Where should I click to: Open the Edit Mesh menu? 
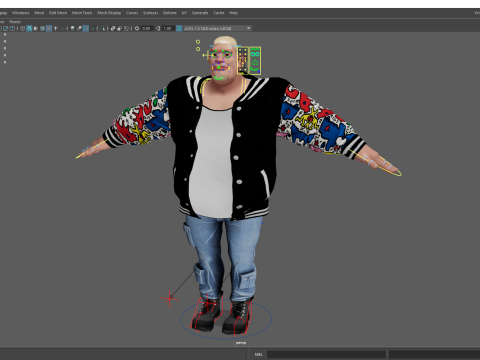[58, 13]
